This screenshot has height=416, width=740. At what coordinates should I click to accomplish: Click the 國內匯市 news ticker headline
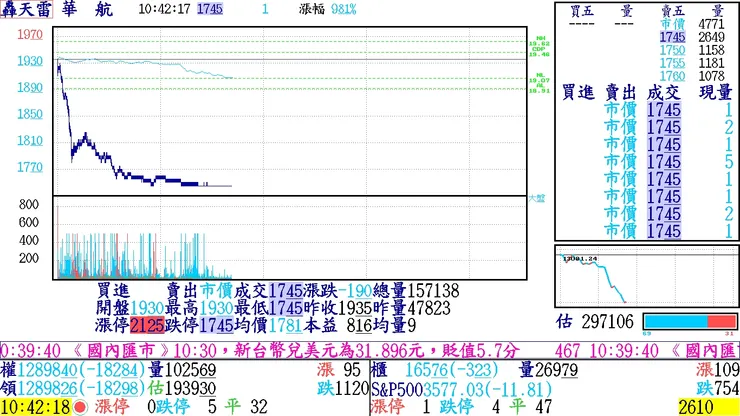pyautogui.click(x=295, y=351)
